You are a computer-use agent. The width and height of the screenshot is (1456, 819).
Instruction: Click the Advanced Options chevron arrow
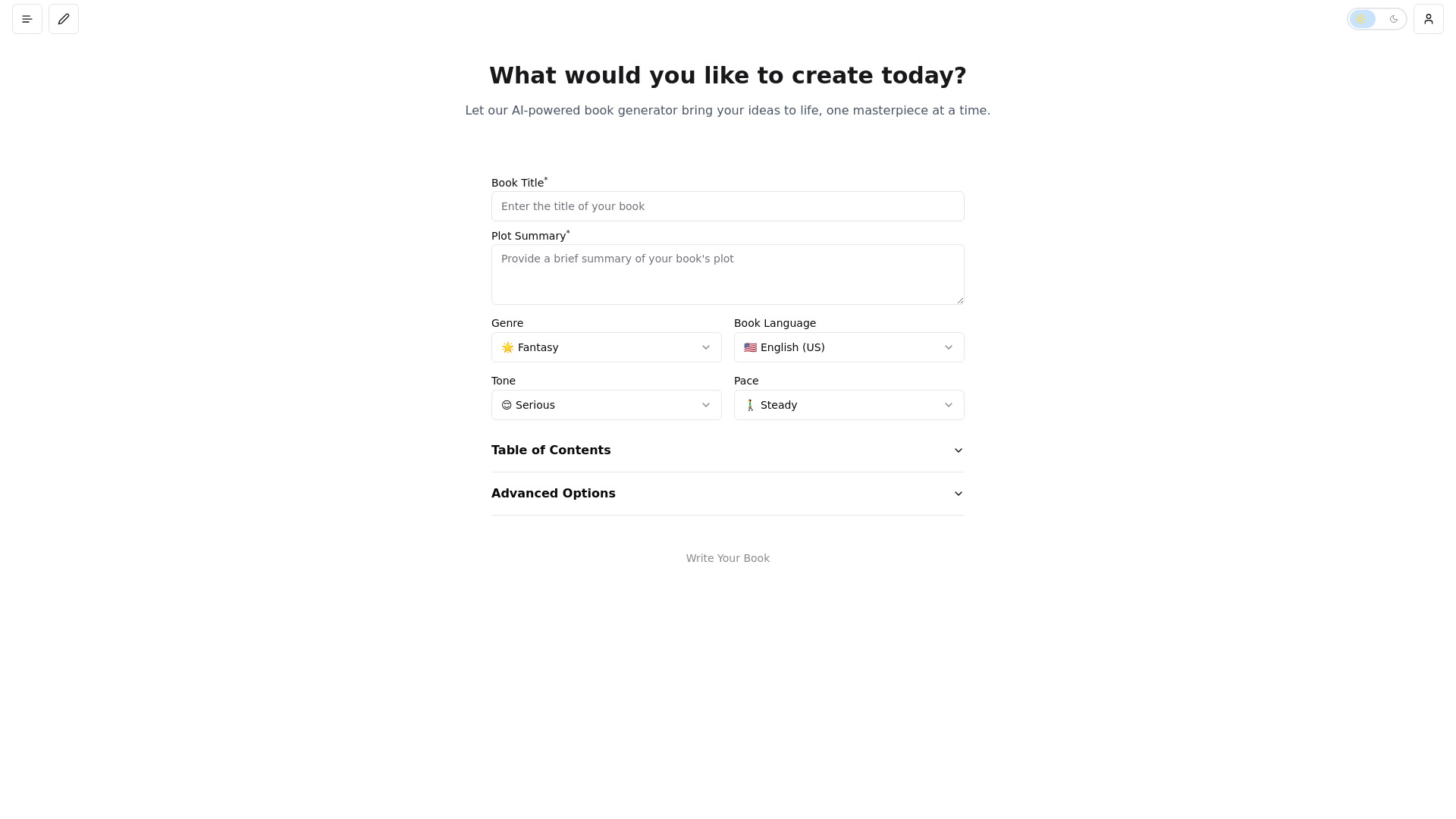point(958,493)
